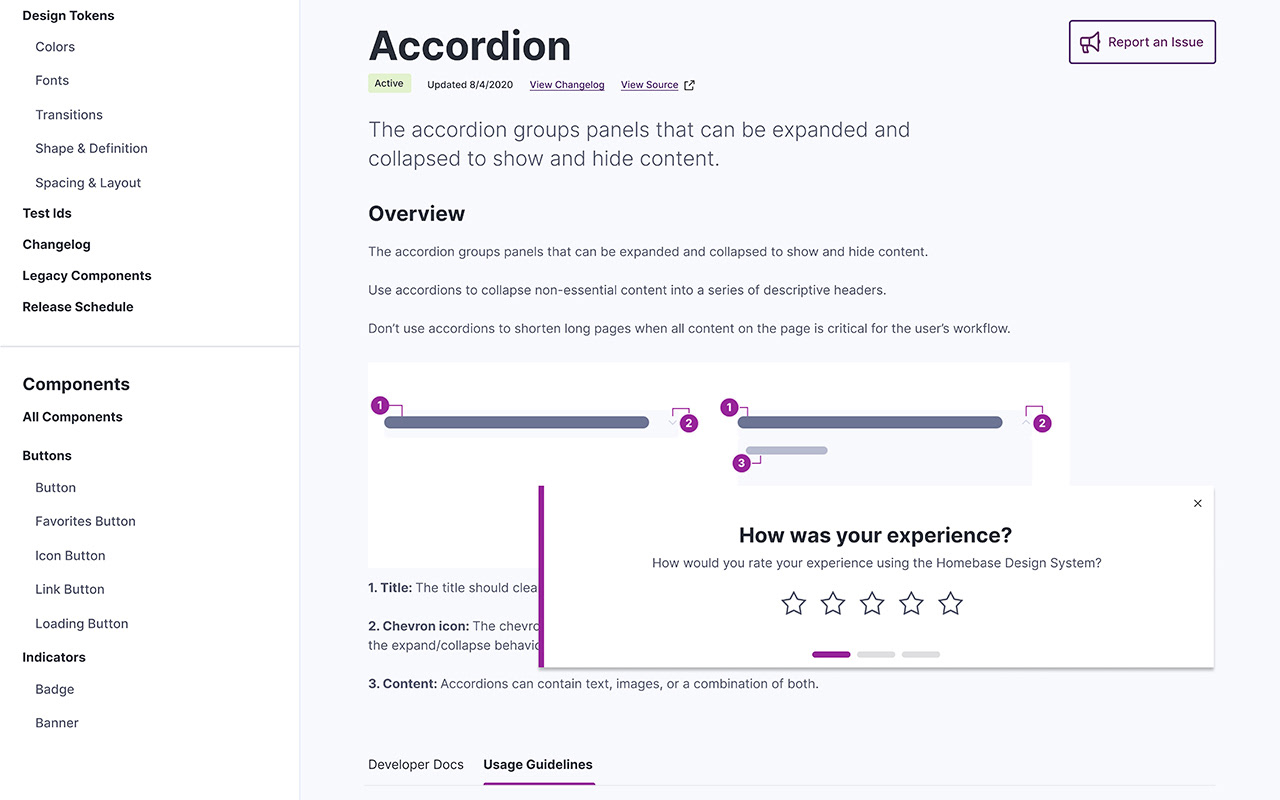
Task: Close the experience survey popup
Action: pos(1198,503)
